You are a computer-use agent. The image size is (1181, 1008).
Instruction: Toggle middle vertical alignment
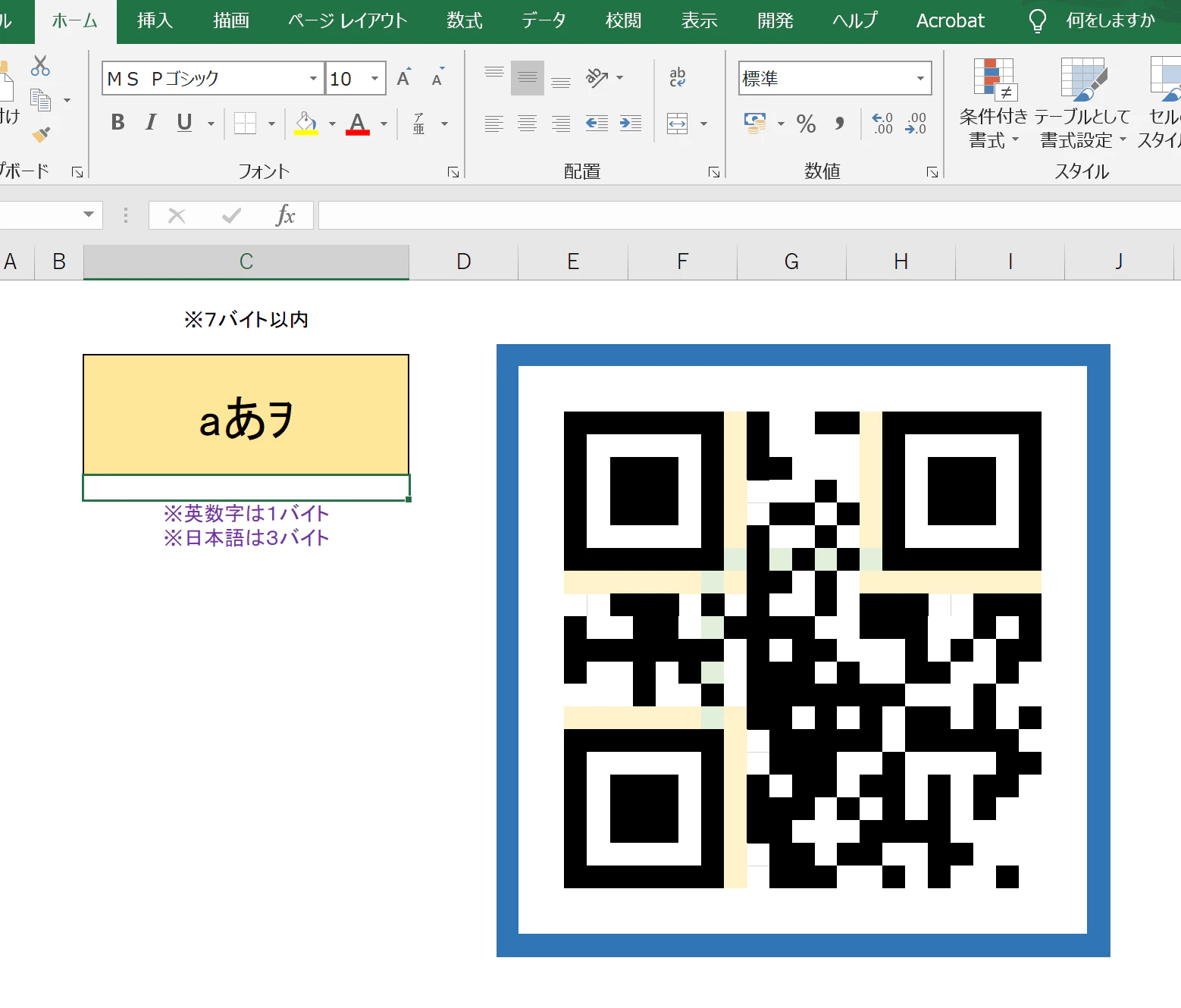coord(528,78)
